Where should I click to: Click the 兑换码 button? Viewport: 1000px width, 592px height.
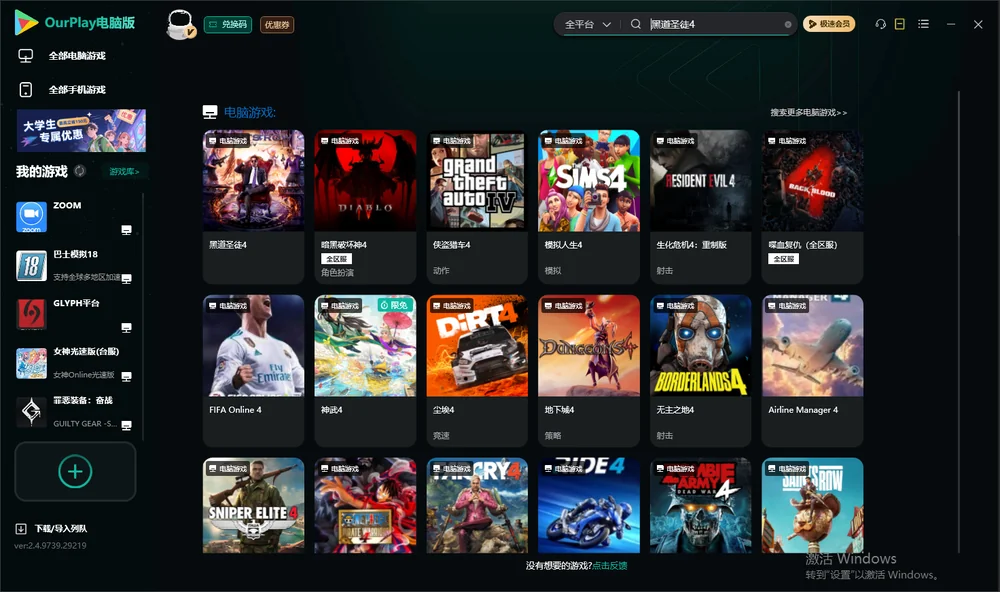point(228,25)
